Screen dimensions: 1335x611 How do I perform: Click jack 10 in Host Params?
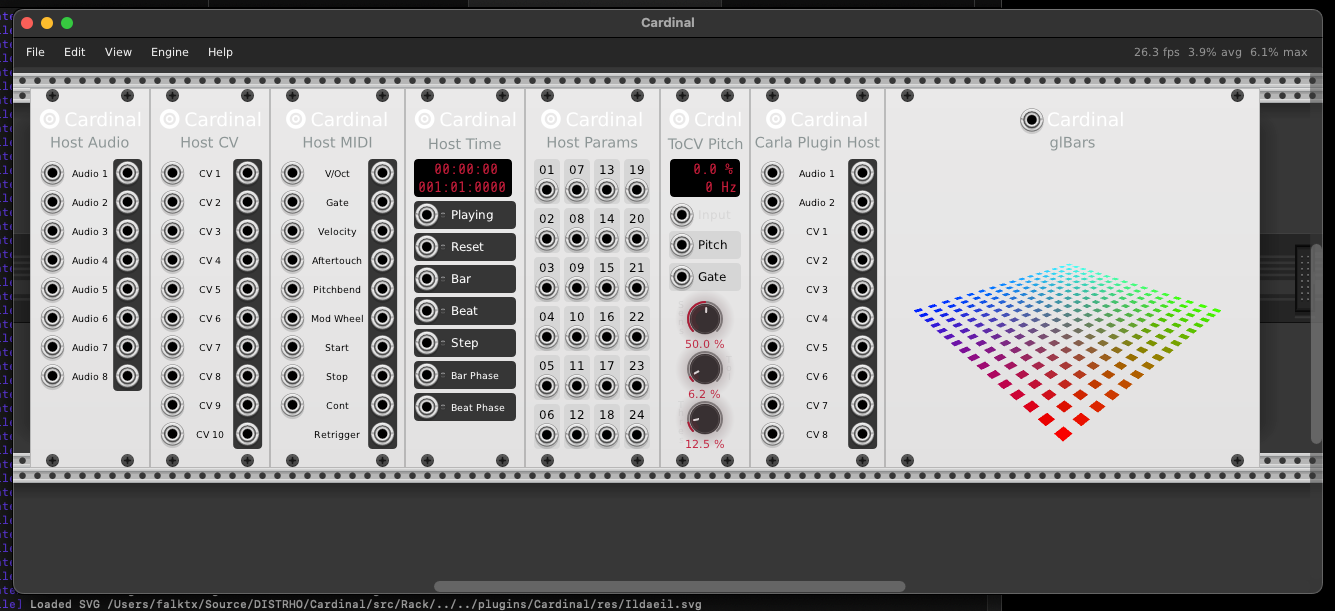pyautogui.click(x=577, y=337)
